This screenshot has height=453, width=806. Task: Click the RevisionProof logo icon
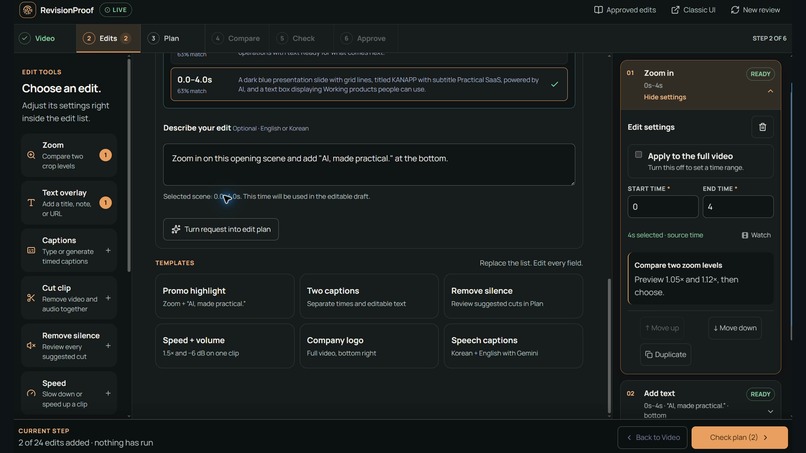pyautogui.click(x=27, y=10)
